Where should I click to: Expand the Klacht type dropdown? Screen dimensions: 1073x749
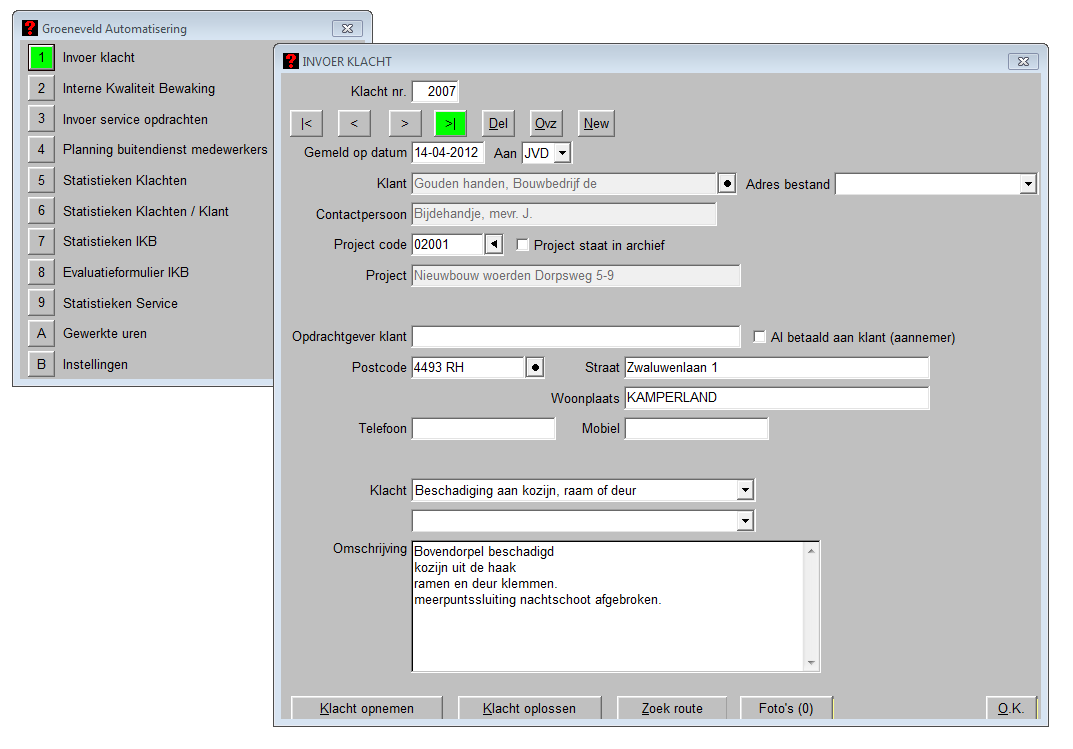coord(744,490)
